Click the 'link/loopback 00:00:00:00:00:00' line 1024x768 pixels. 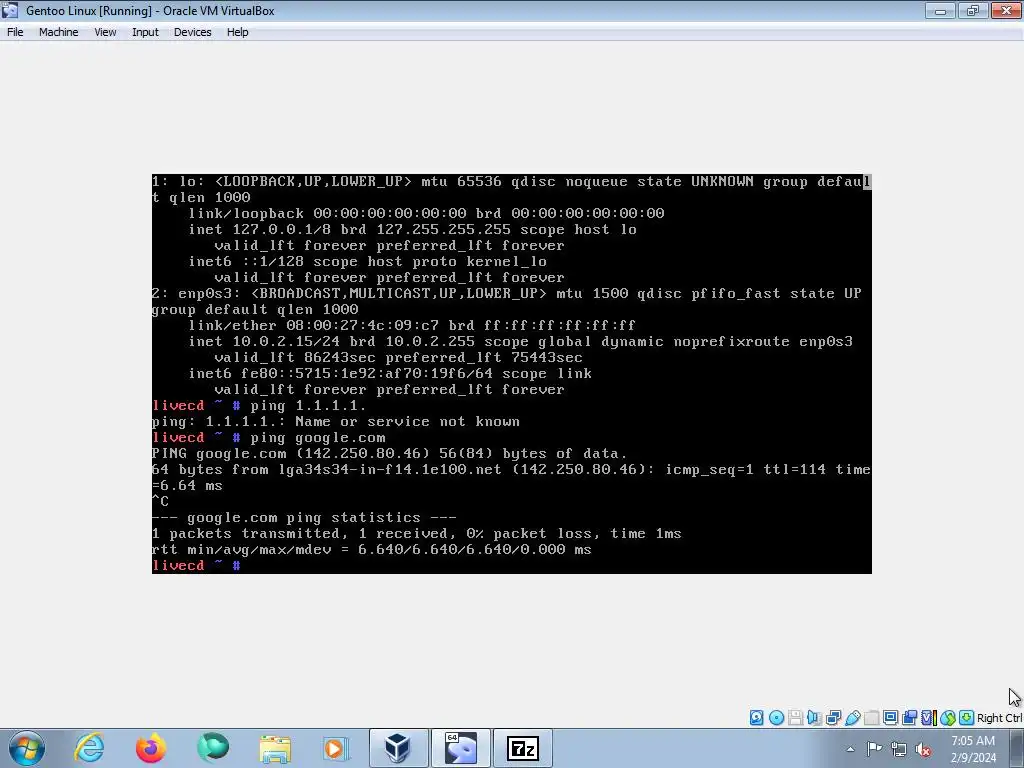tap(426, 213)
